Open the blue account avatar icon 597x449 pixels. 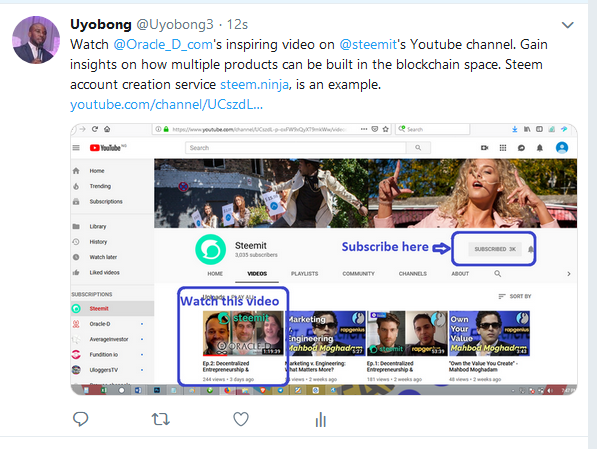[562, 147]
